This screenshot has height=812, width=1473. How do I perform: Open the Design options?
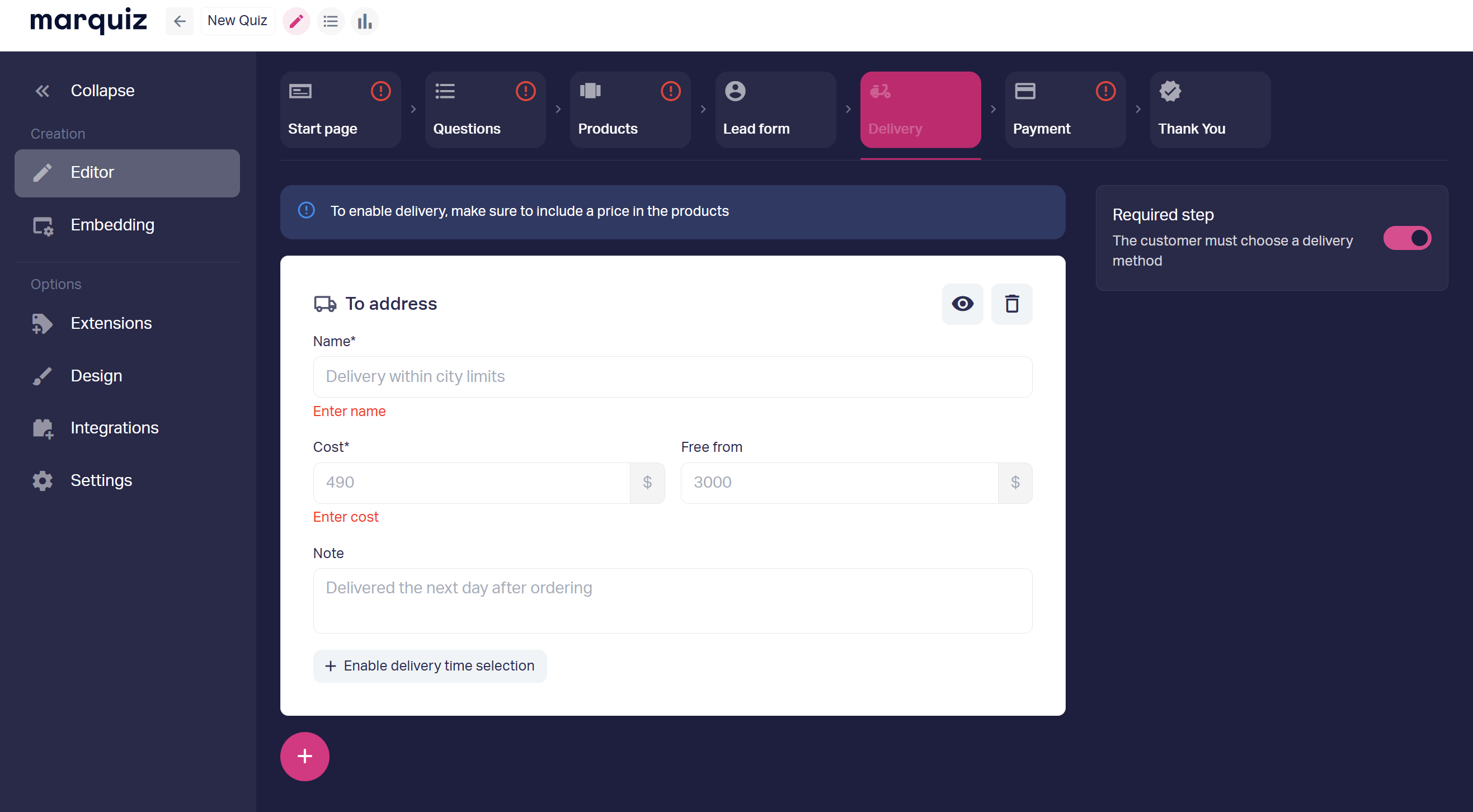(x=96, y=375)
